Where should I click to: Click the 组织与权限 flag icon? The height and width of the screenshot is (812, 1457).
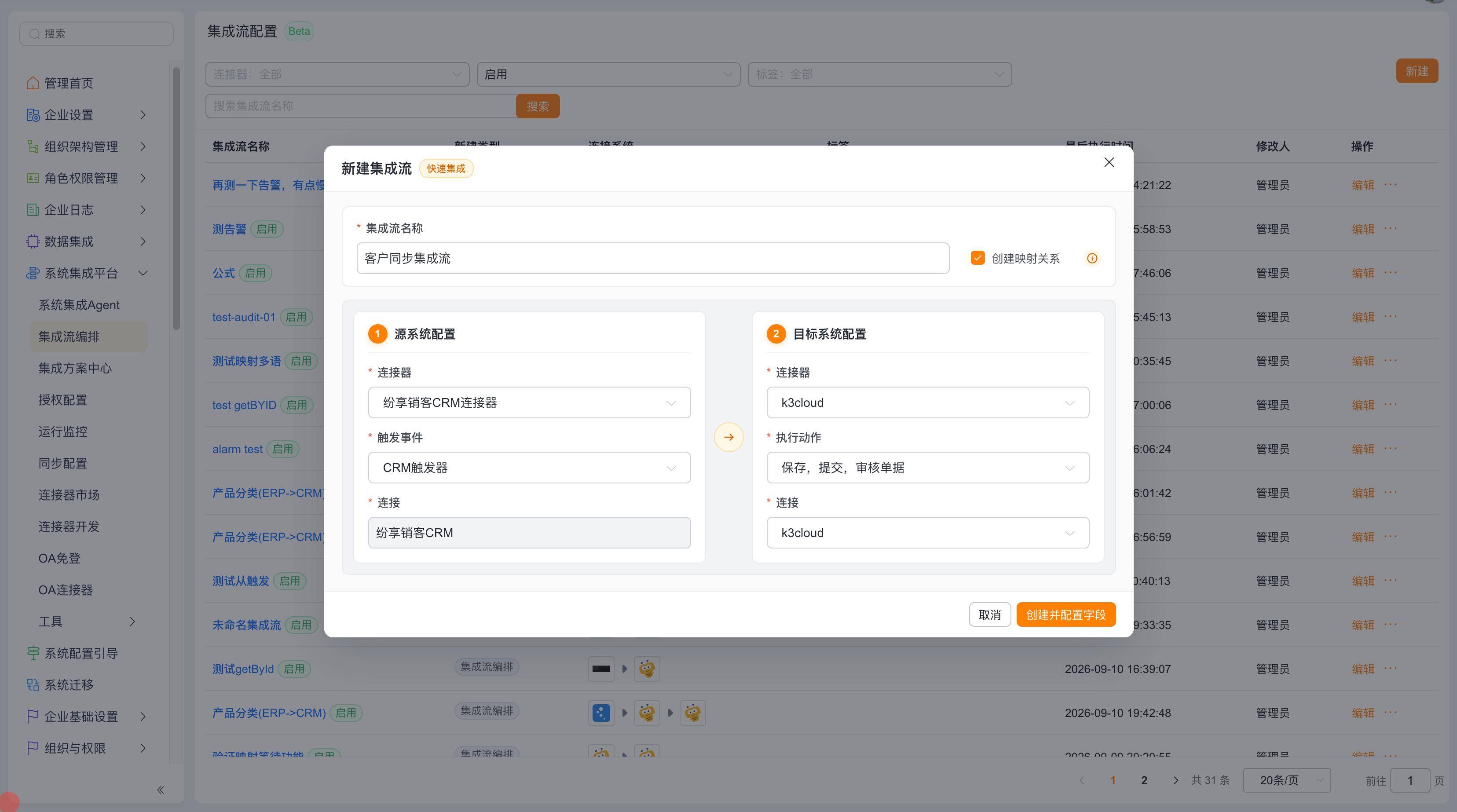(x=33, y=748)
